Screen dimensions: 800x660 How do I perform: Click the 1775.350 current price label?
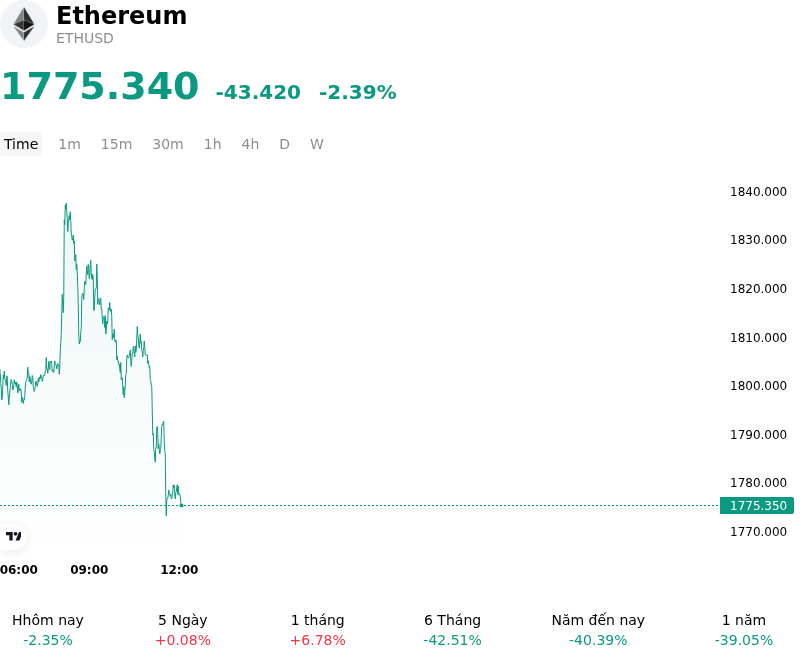coord(757,505)
